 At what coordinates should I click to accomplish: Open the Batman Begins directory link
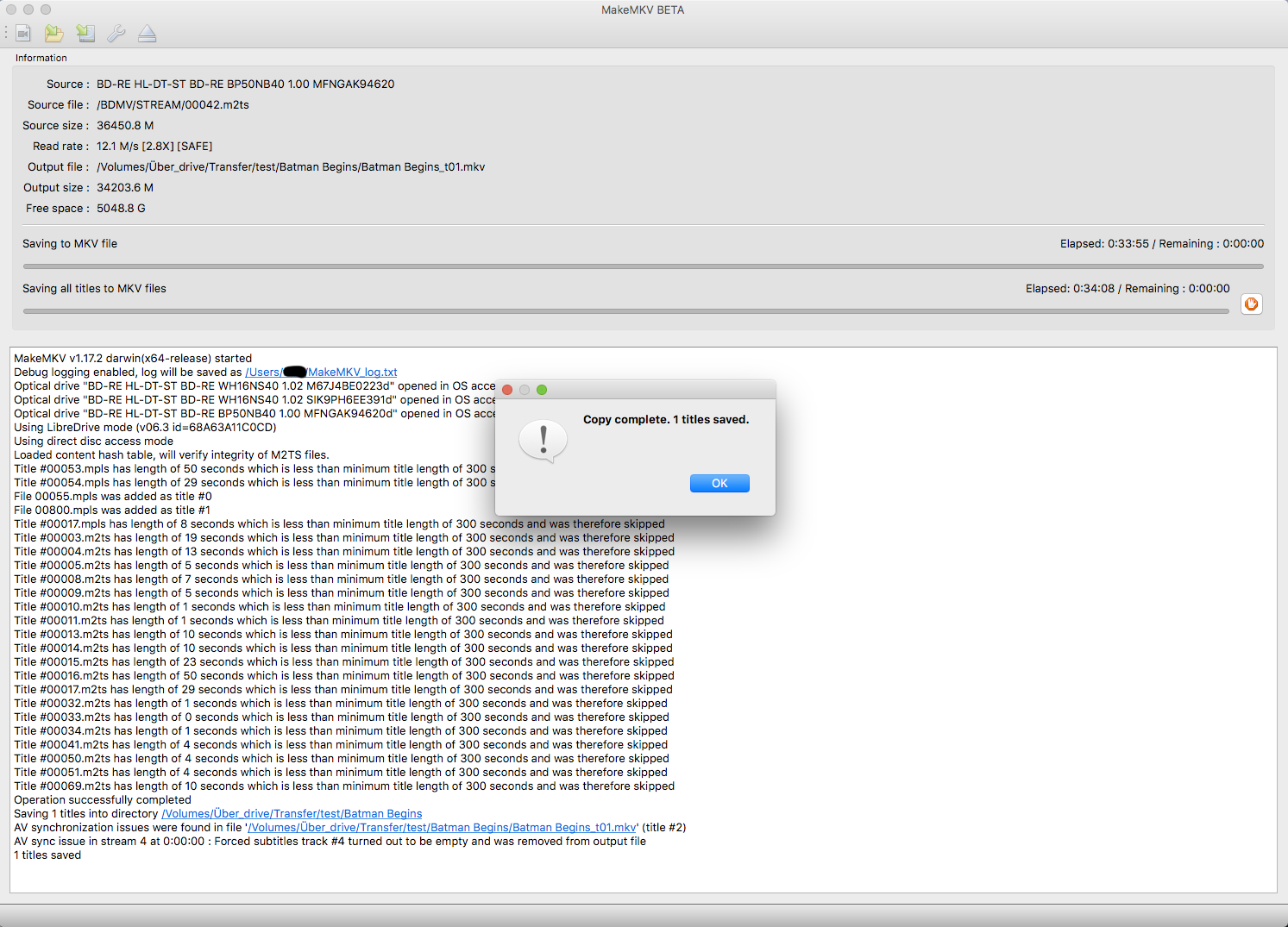(x=292, y=813)
